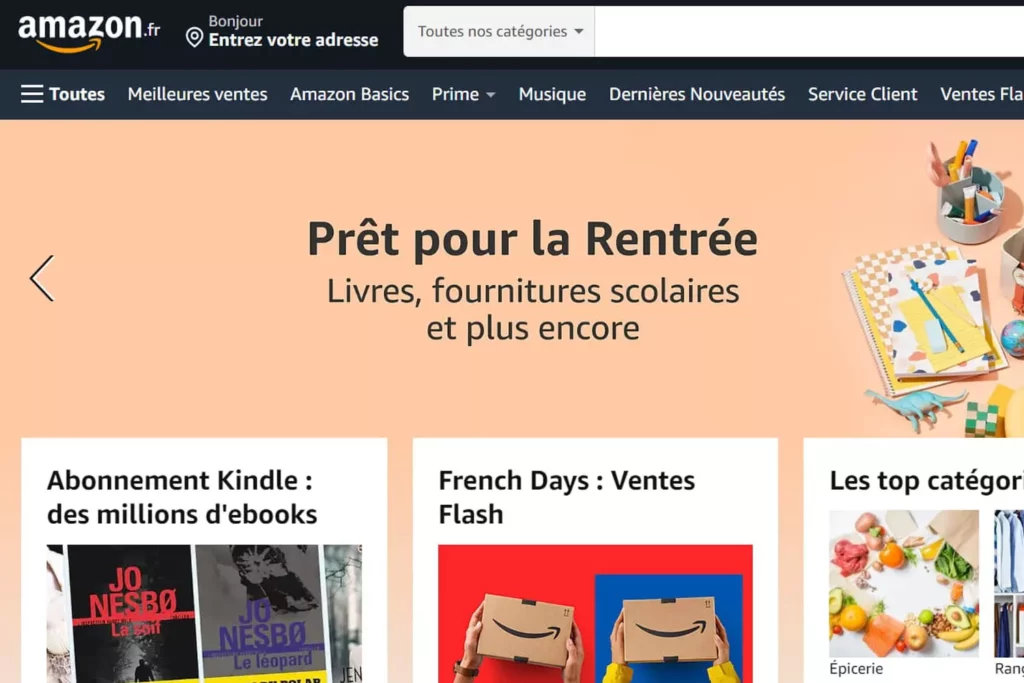Open the hamburger menu icon beside Toutes
Viewport: 1024px width, 683px height.
click(32, 94)
